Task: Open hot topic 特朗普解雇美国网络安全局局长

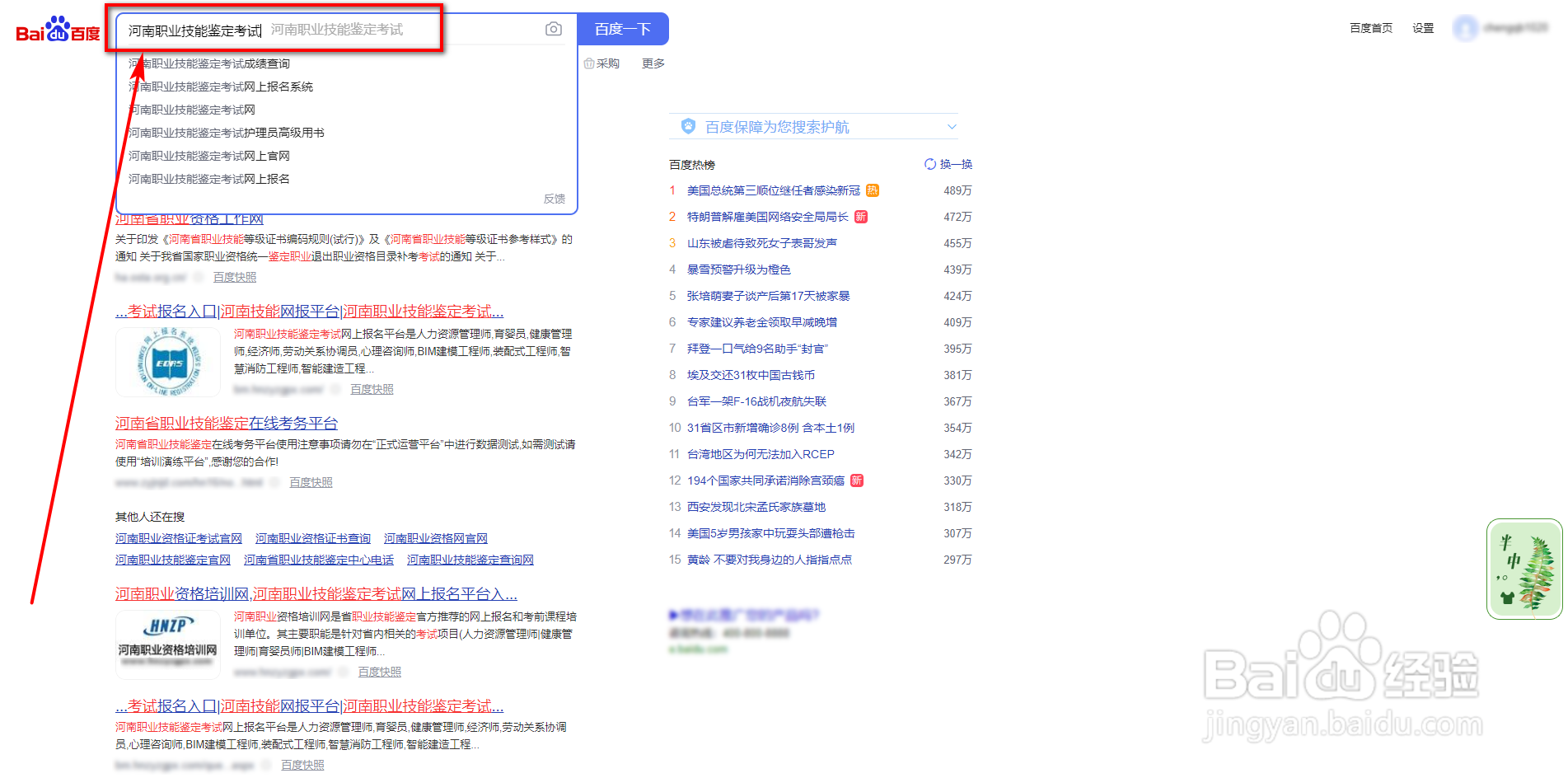Action: click(769, 216)
